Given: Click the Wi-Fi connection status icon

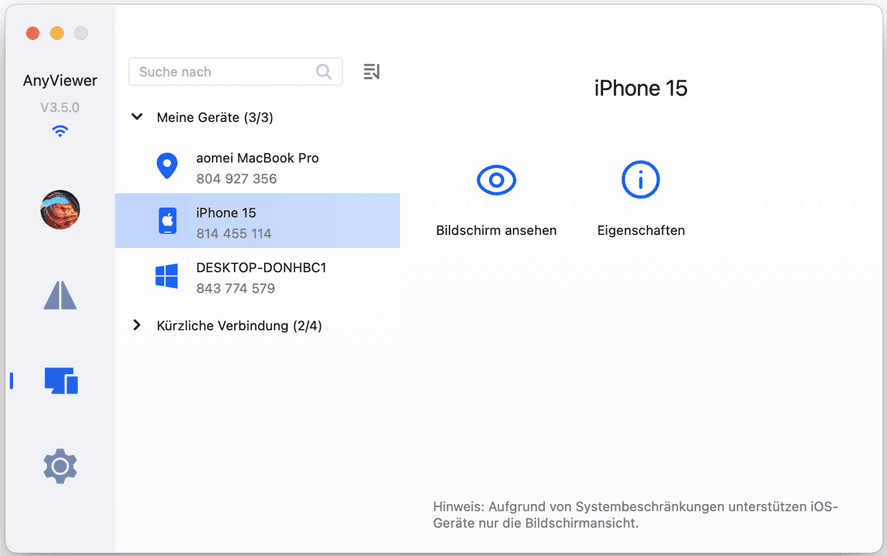Looking at the screenshot, I should coord(60,131).
